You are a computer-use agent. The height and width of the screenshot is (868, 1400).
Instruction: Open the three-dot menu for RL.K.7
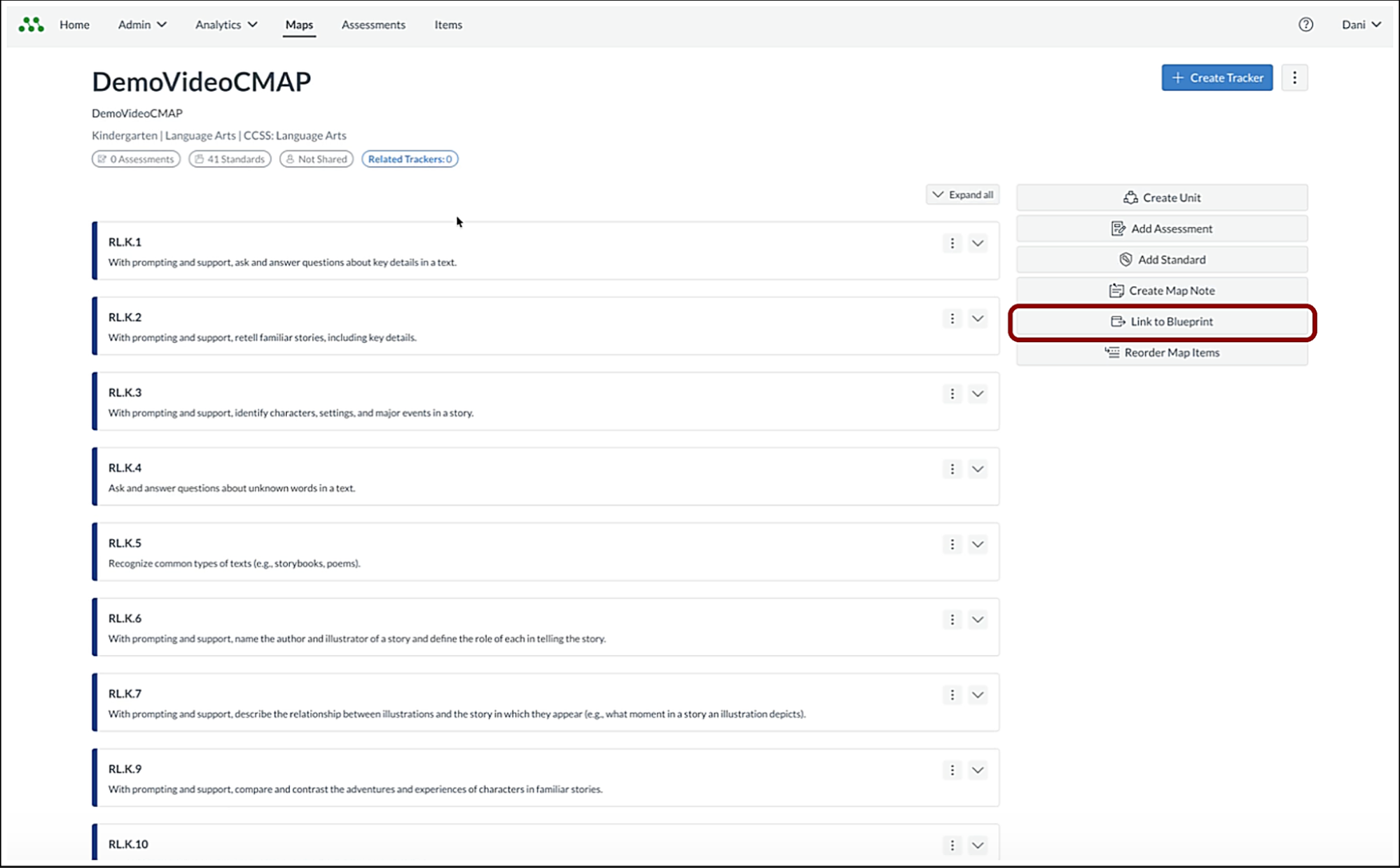coord(952,694)
